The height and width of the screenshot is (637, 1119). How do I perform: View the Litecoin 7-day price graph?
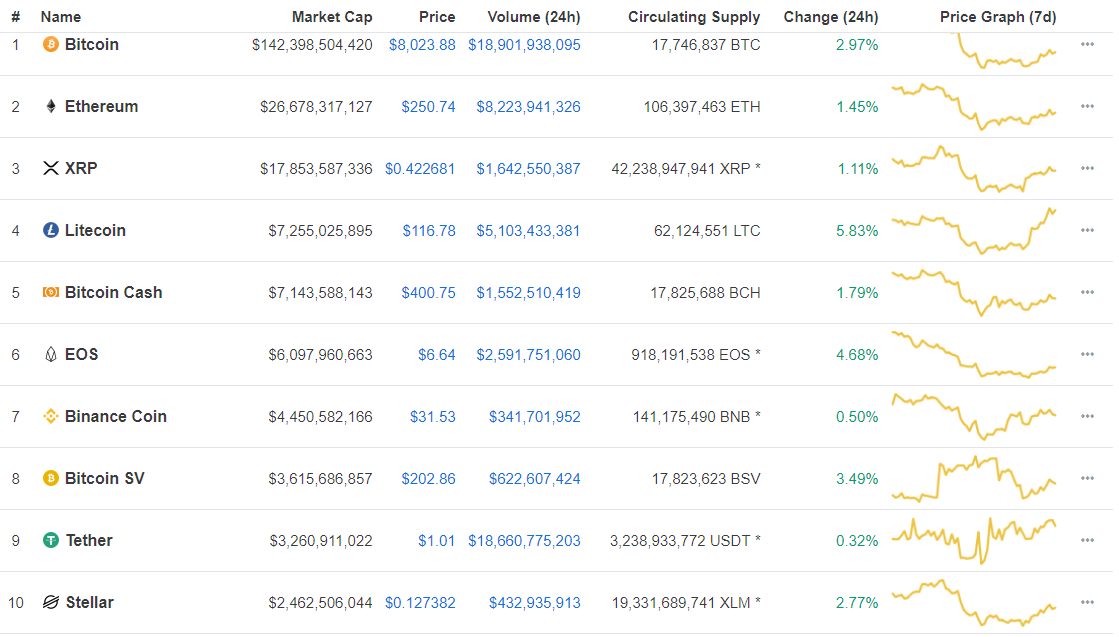pos(974,230)
